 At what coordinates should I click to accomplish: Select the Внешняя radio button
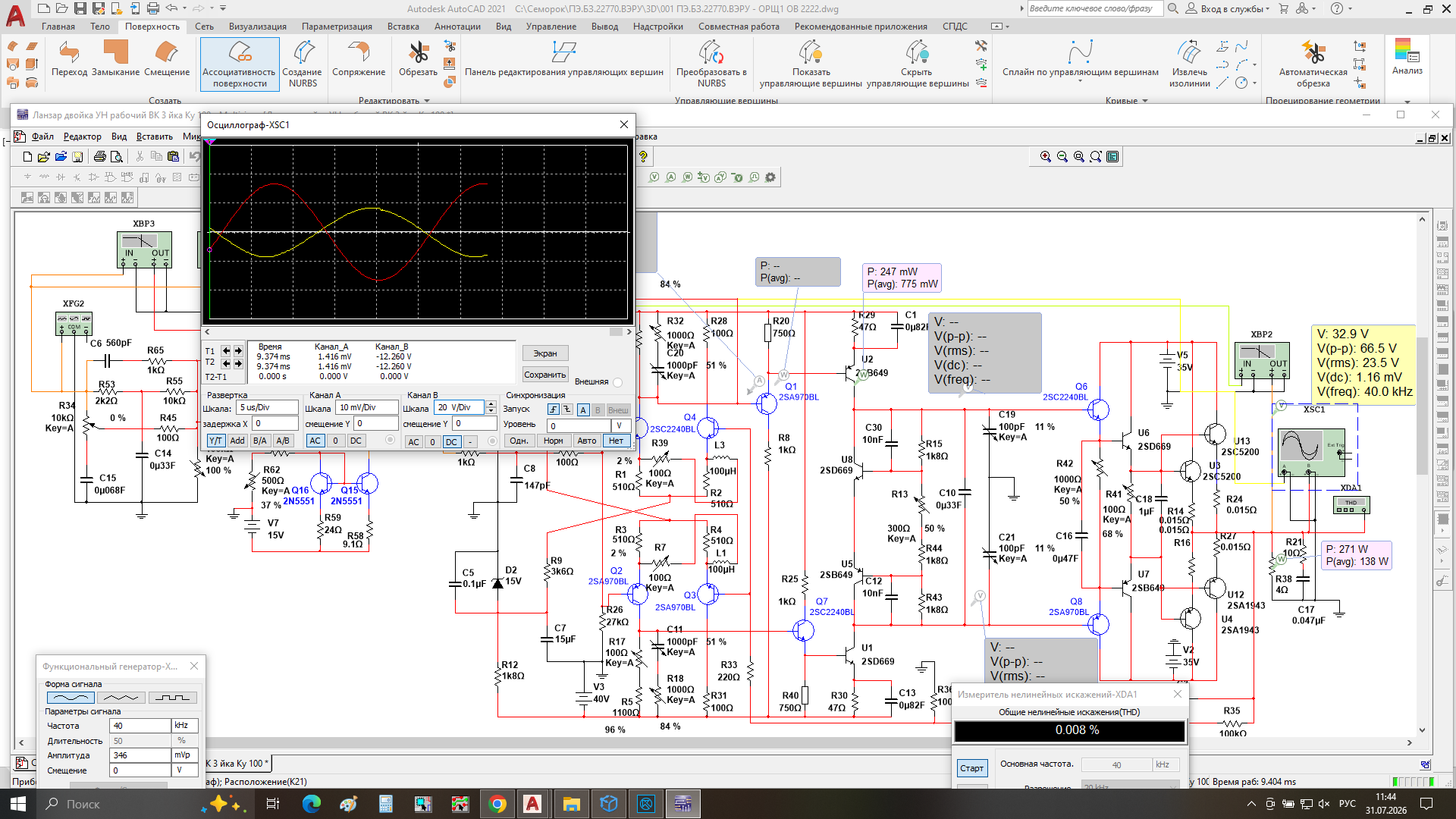coord(617,382)
